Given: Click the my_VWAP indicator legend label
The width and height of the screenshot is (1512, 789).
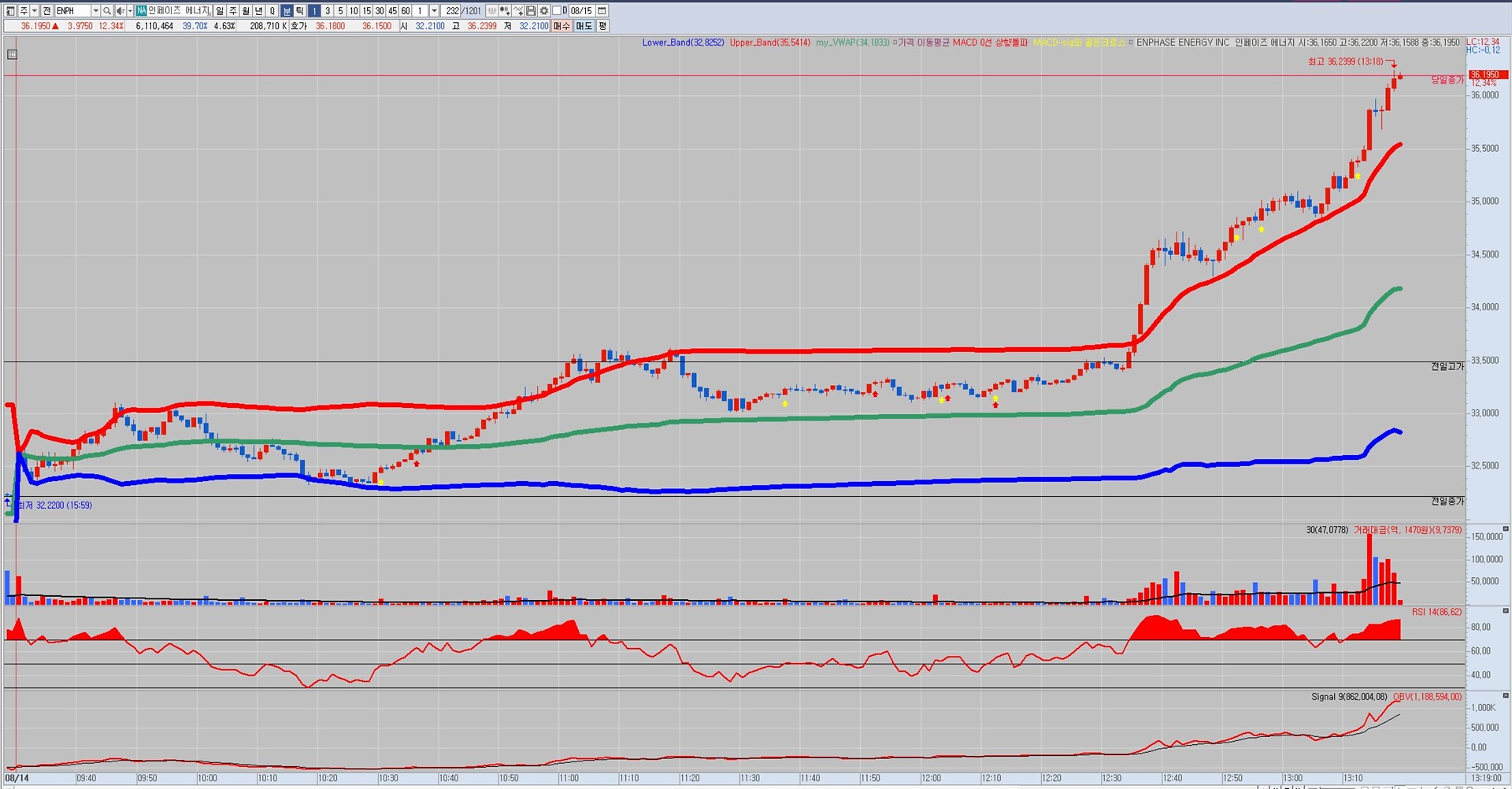Looking at the screenshot, I should [852, 43].
